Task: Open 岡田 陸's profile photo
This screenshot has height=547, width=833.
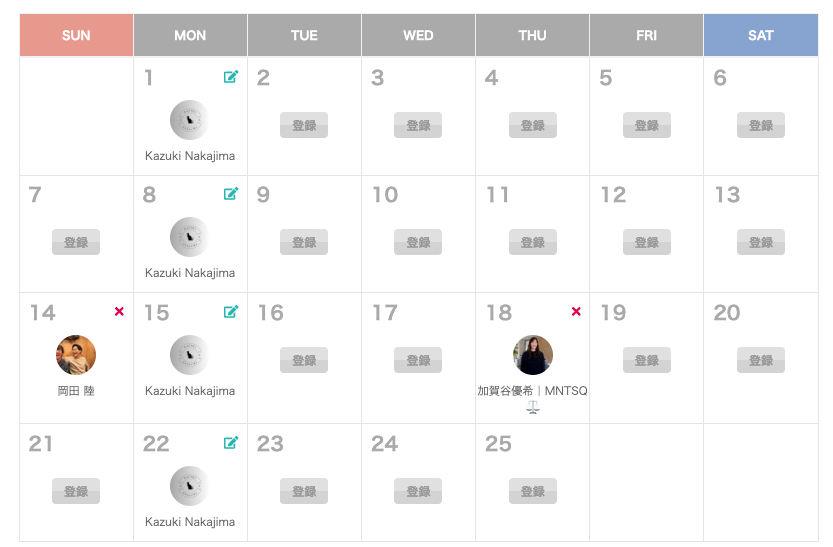Action: pyautogui.click(x=76, y=355)
